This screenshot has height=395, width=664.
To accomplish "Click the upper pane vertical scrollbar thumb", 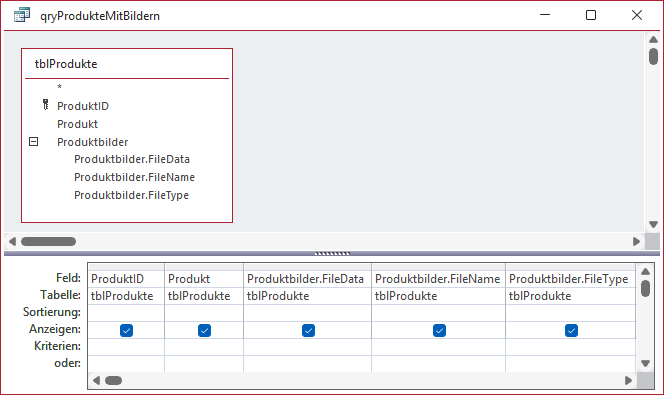I will click(x=653, y=56).
